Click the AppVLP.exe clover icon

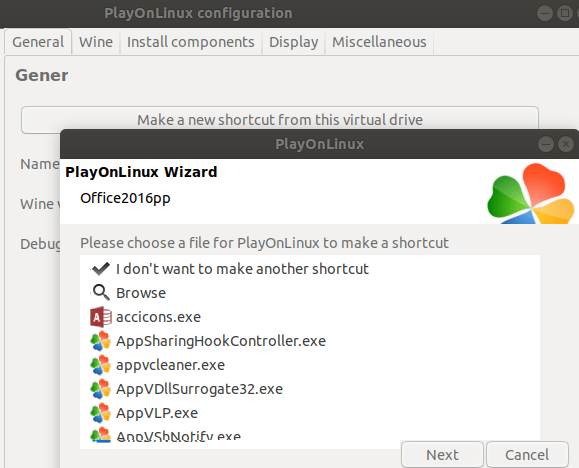100,413
